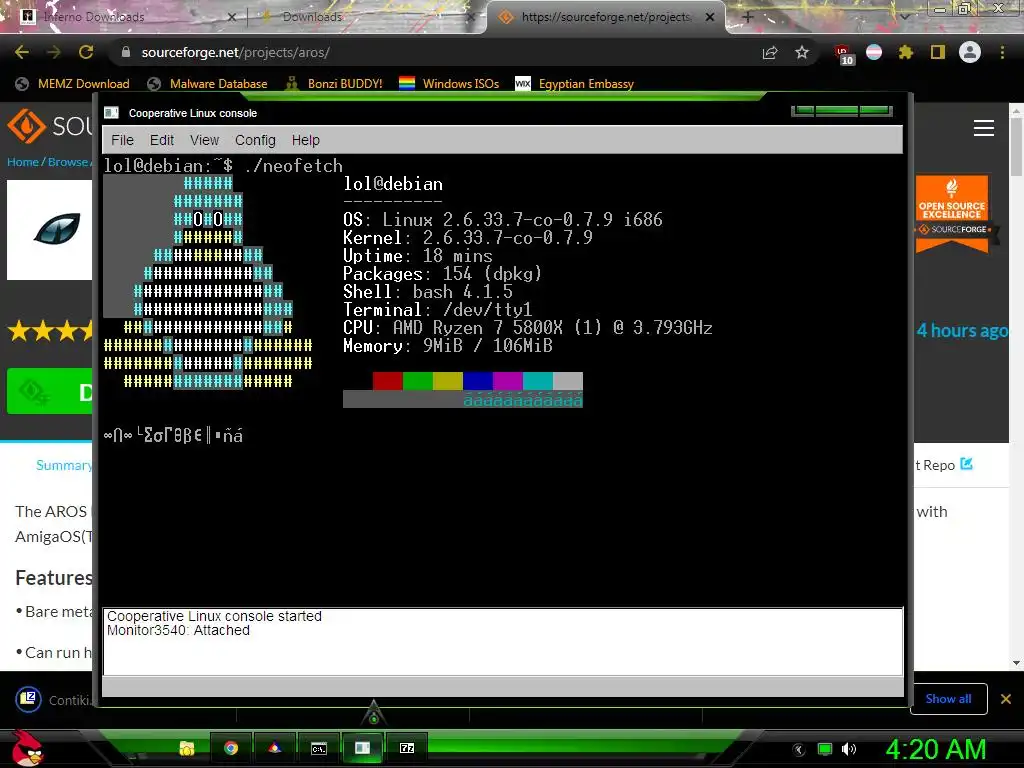The image size is (1024, 768).
Task: Click the browser forward arrow
Action: tap(54, 52)
